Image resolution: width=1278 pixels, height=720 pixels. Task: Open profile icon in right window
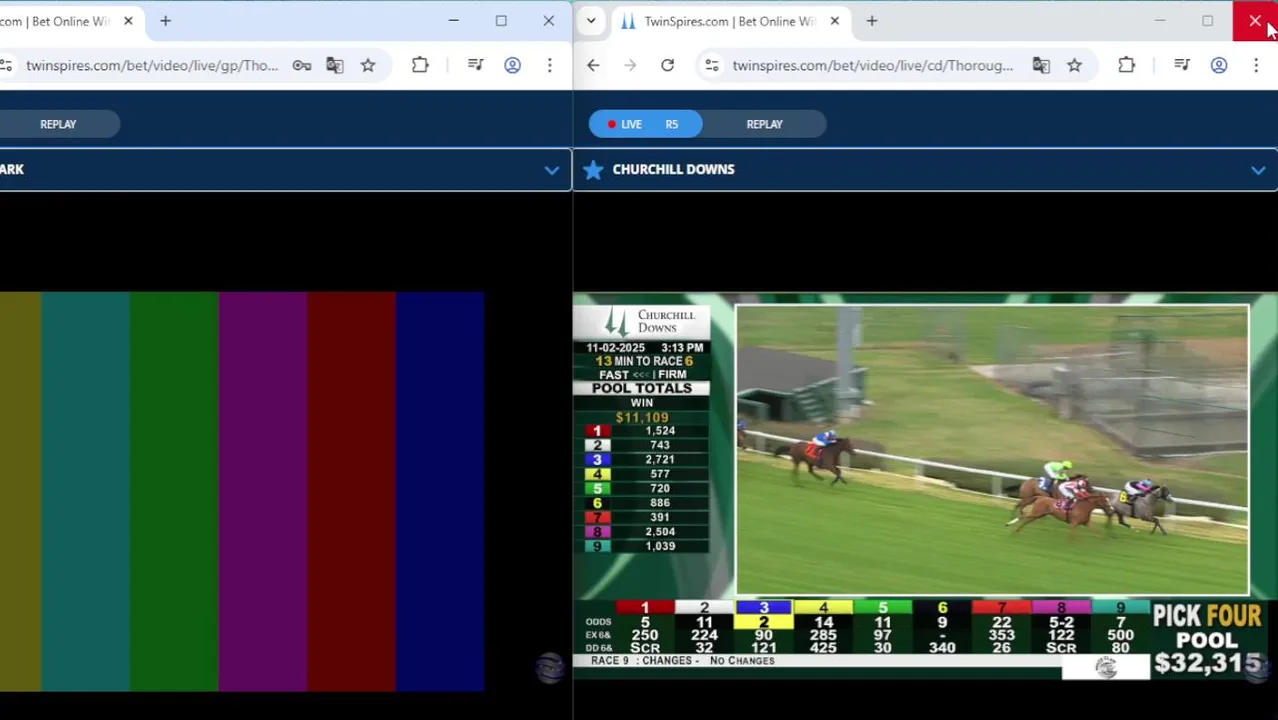1219,65
